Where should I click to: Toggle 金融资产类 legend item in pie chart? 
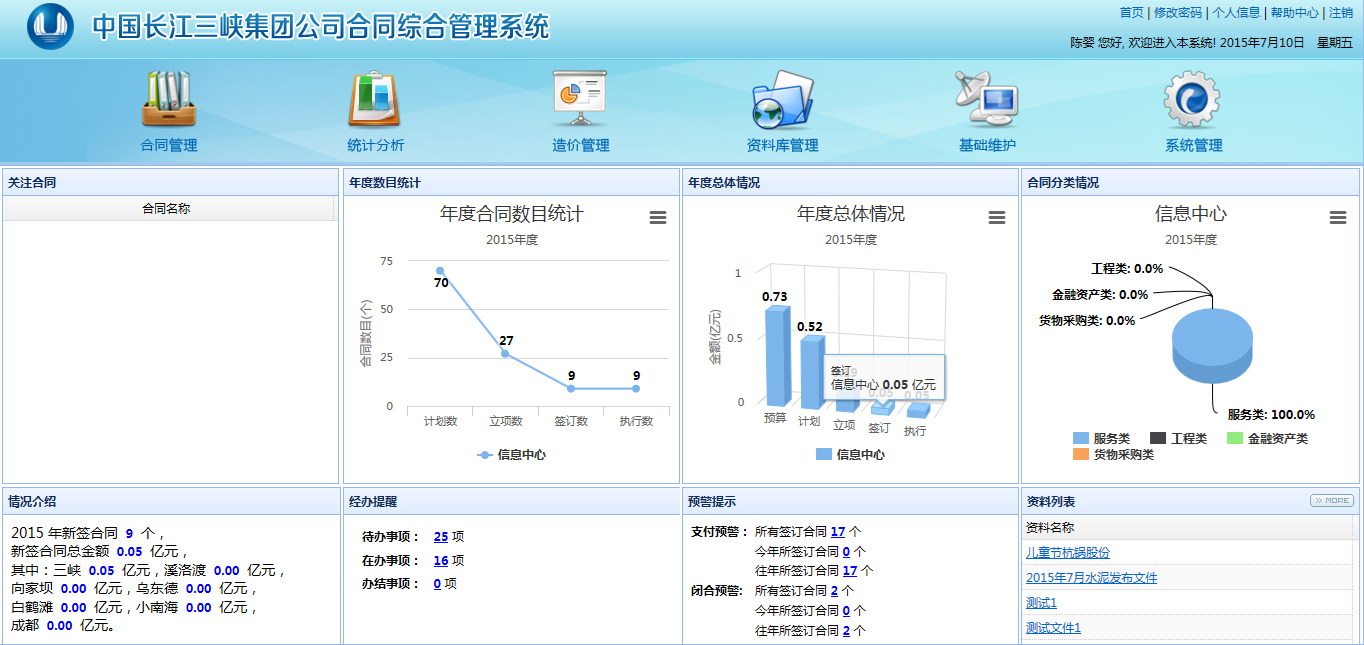point(1267,439)
